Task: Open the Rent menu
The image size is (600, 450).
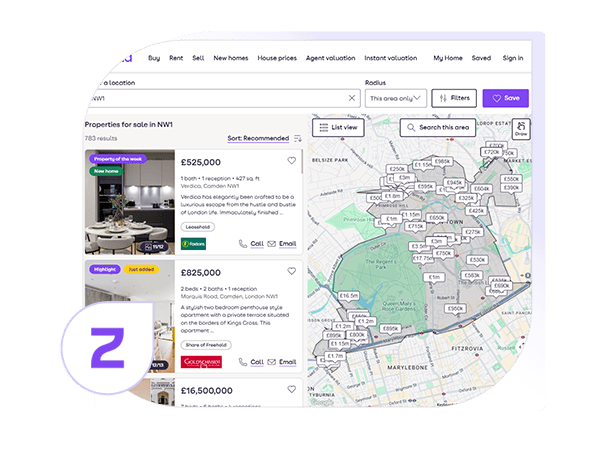Action: (x=176, y=58)
